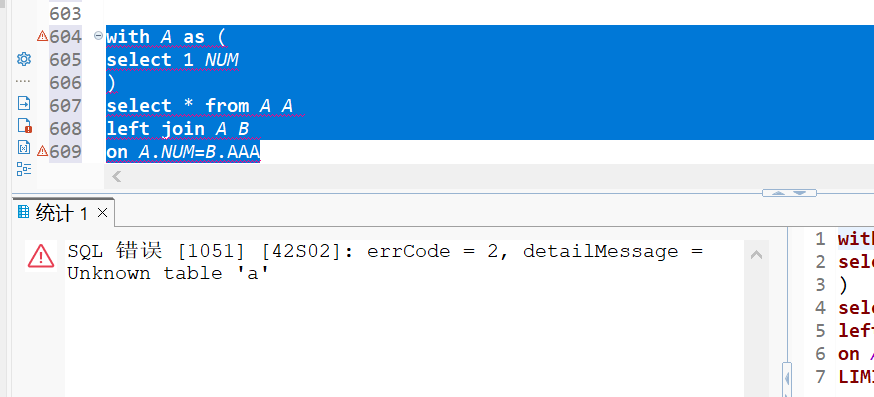Collapse side panel using left-arrow sash handle
This screenshot has height=397, width=874.
787,379
